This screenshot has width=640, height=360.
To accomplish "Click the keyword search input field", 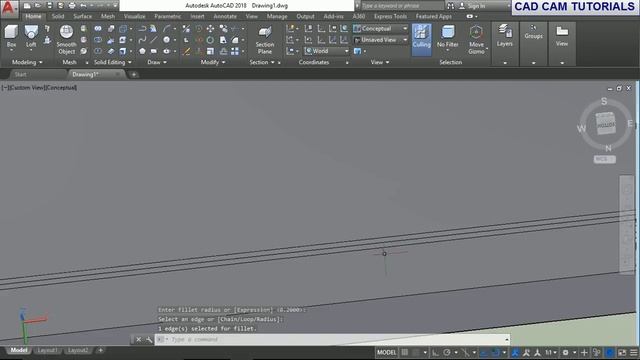I will point(402,6).
